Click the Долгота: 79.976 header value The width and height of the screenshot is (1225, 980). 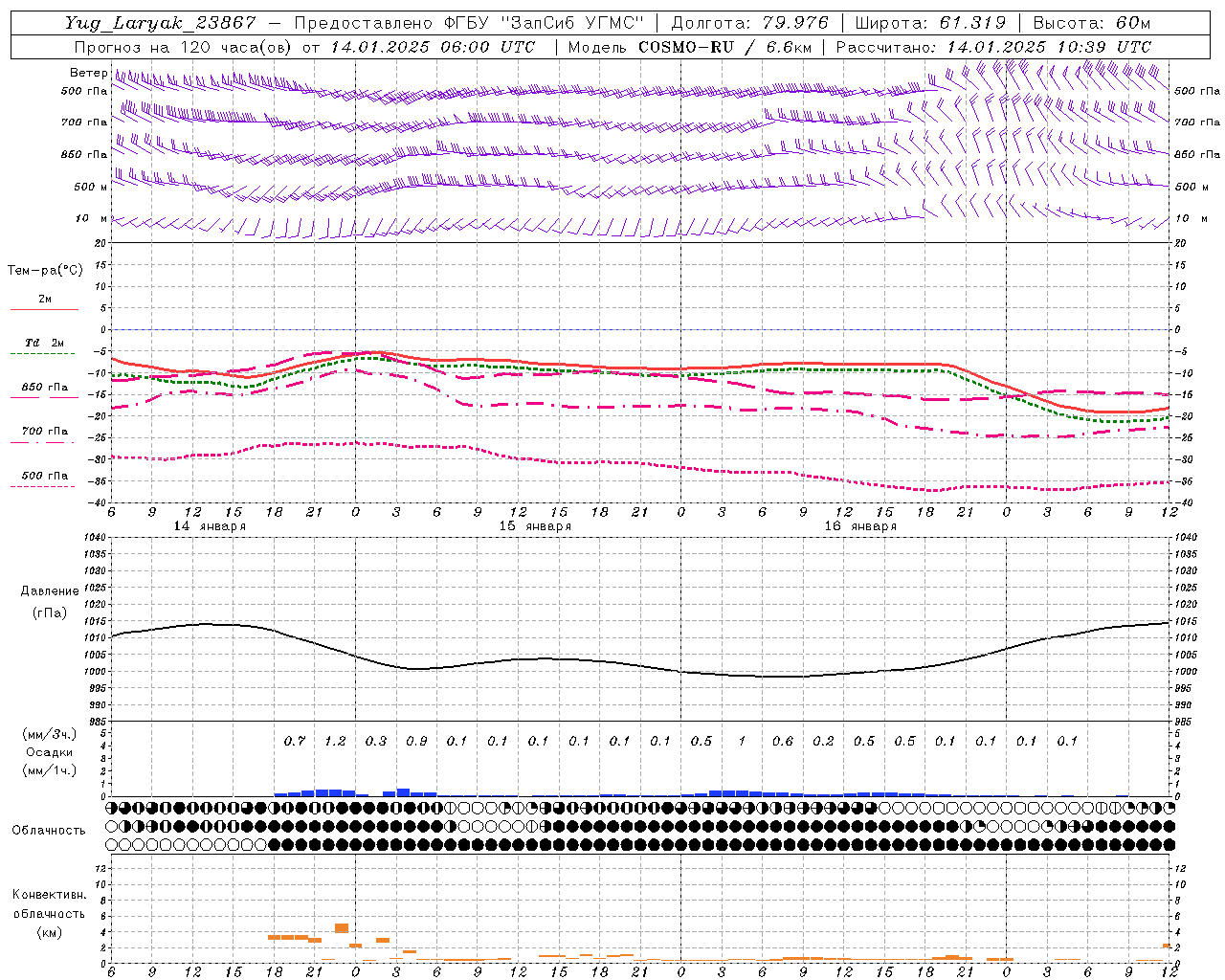pos(749,23)
